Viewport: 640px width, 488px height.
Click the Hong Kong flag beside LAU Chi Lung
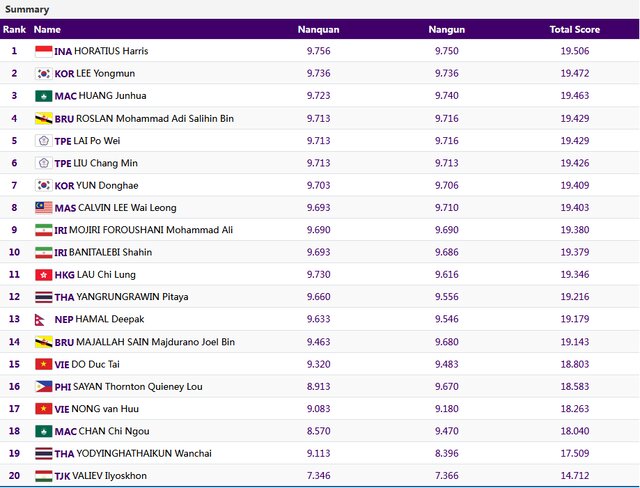43,275
